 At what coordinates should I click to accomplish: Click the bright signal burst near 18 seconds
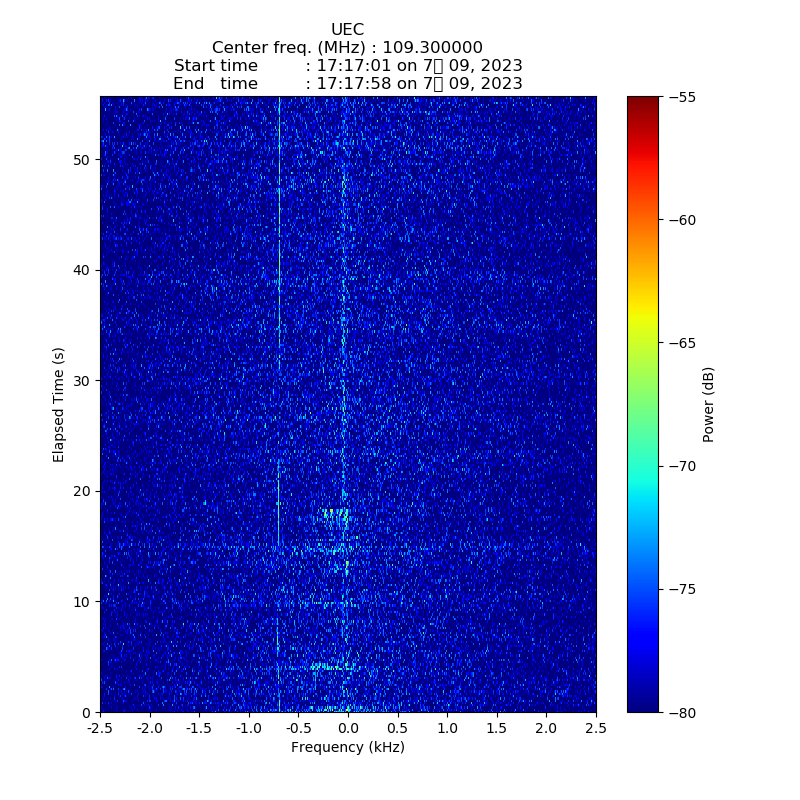[335, 514]
